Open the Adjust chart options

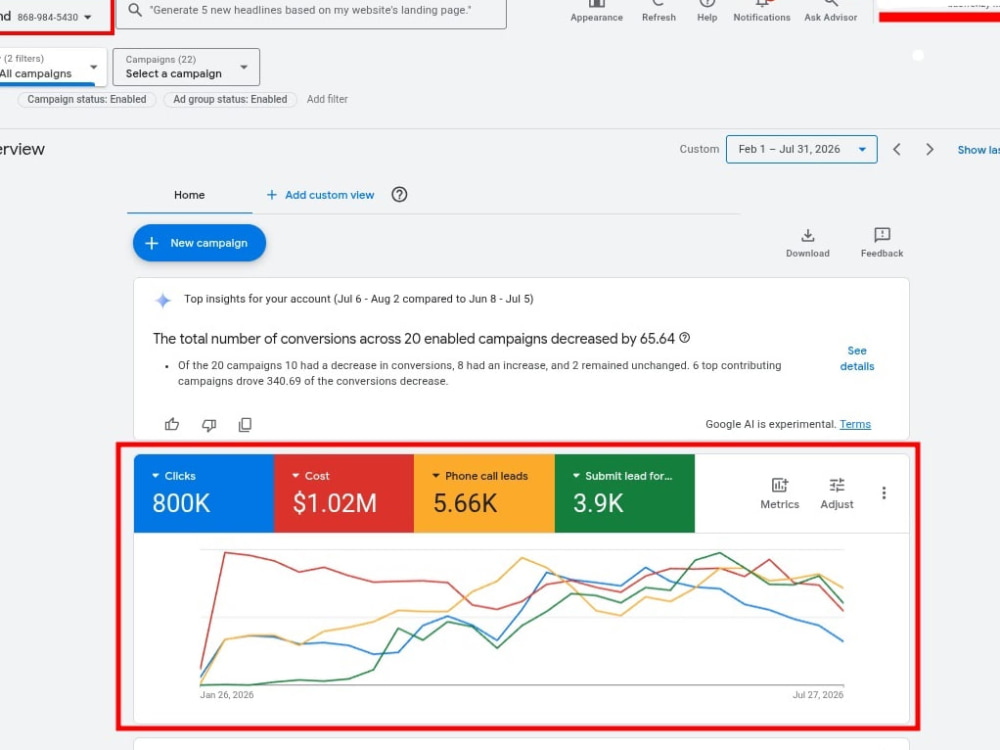pyautogui.click(x=837, y=493)
